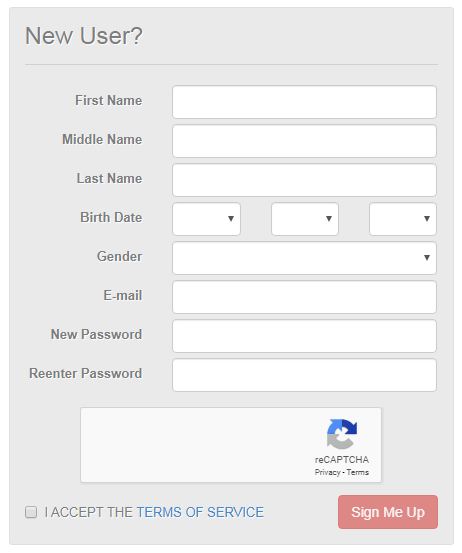Viewport: 462px width, 553px height.
Task: Focus the First Name field
Action: click(304, 102)
